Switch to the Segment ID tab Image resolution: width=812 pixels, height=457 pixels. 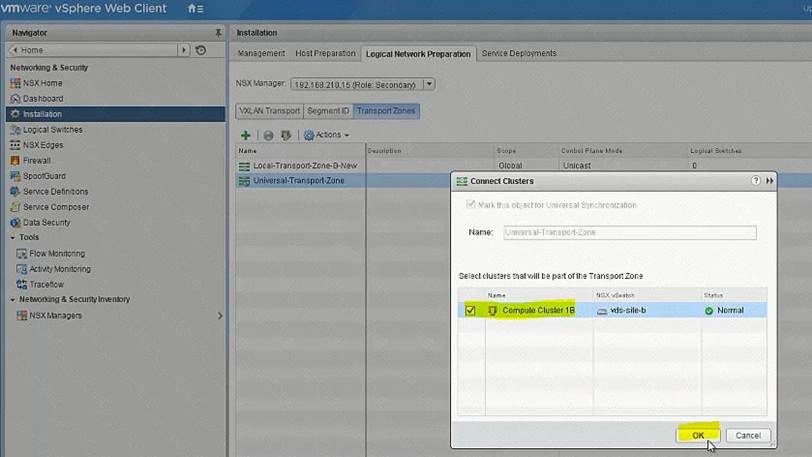[x=328, y=110]
